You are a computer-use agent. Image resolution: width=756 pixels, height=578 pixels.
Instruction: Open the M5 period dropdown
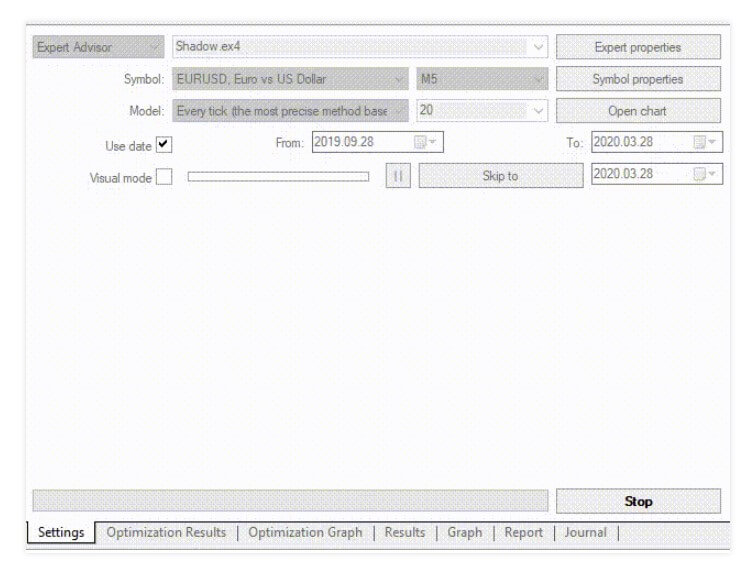[482, 79]
